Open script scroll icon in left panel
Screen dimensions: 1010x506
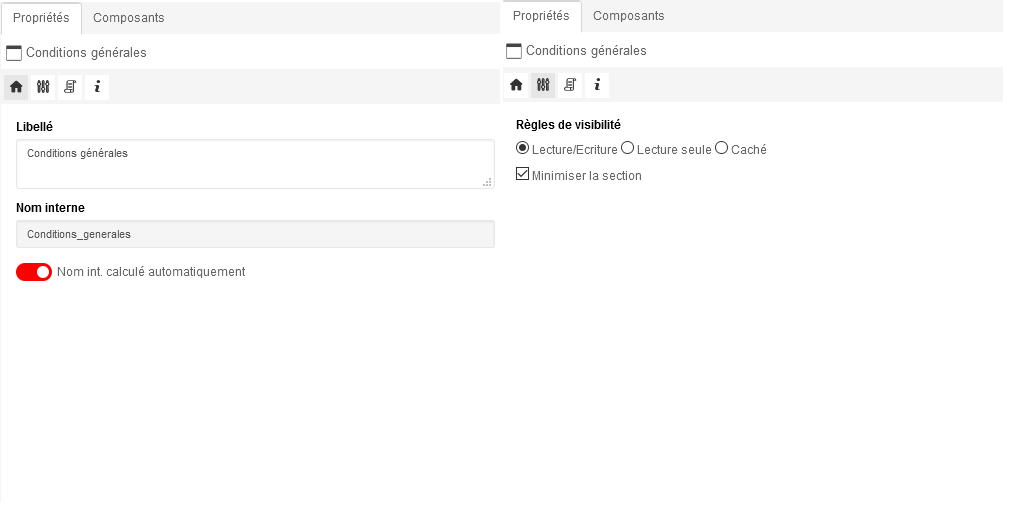coord(70,87)
